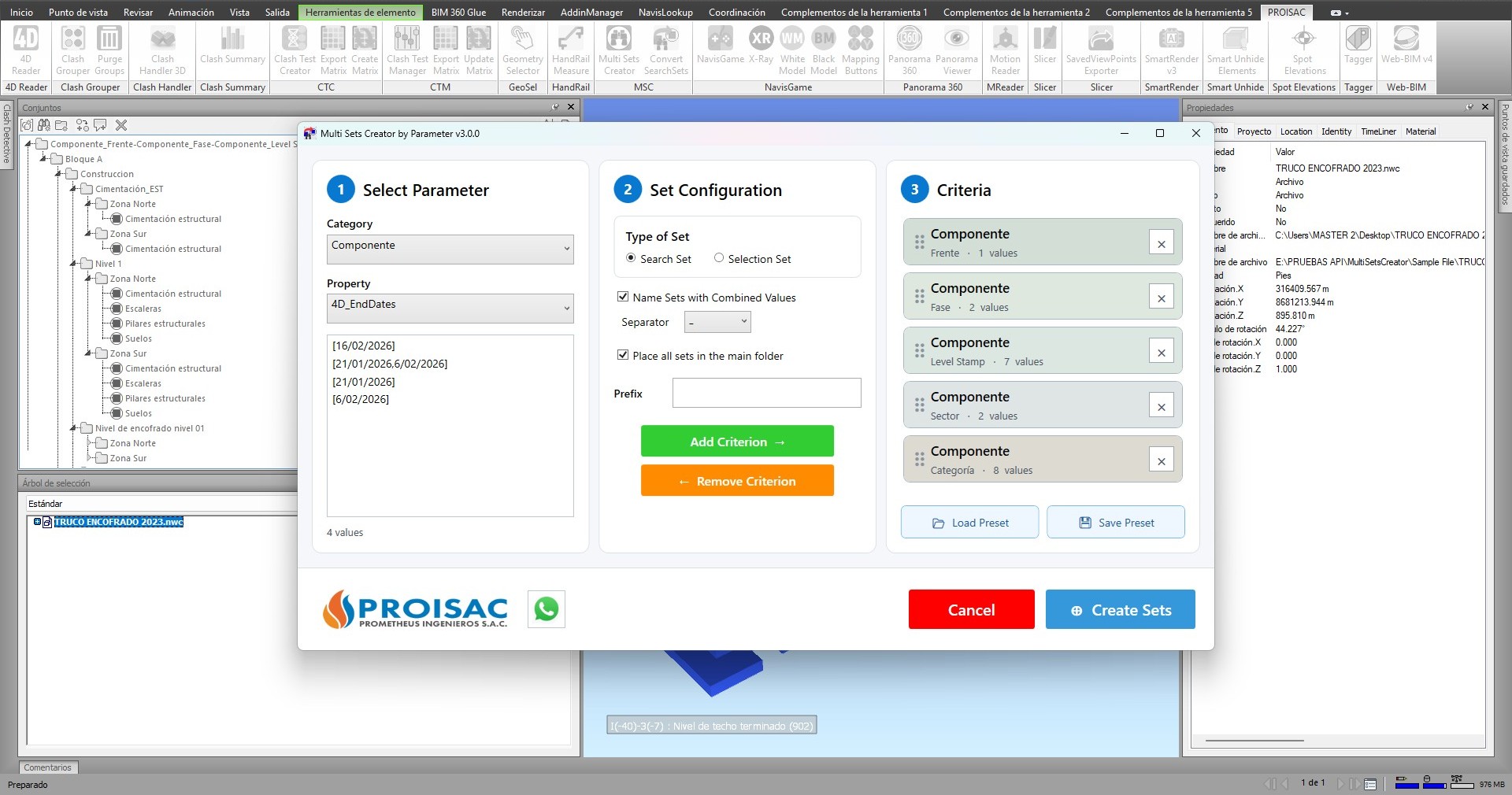Image resolution: width=1512 pixels, height=795 pixels.
Task: Click the Add Criterion button
Action: coord(737,442)
